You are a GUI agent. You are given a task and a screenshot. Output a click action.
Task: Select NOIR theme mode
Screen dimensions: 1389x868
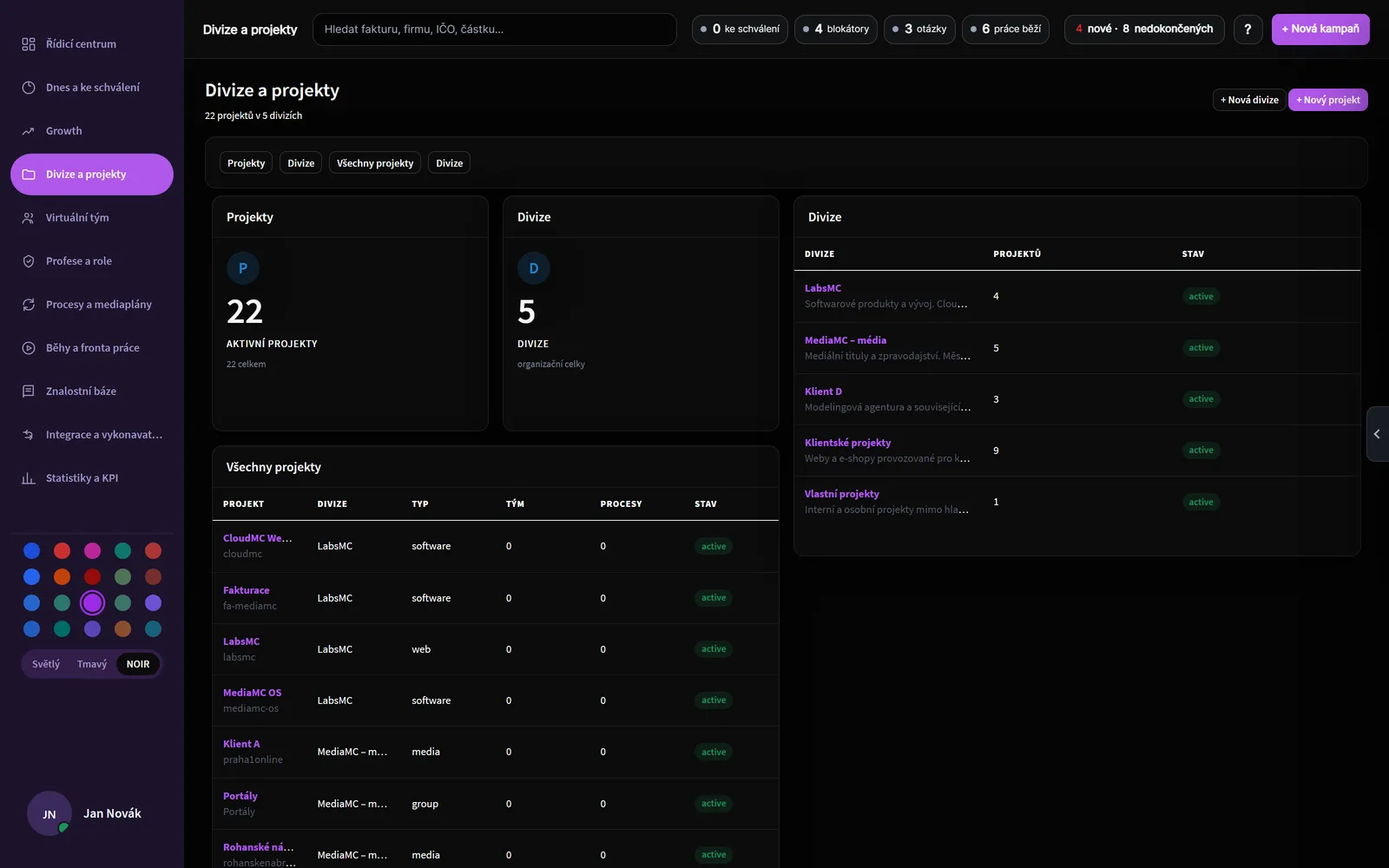click(138, 664)
